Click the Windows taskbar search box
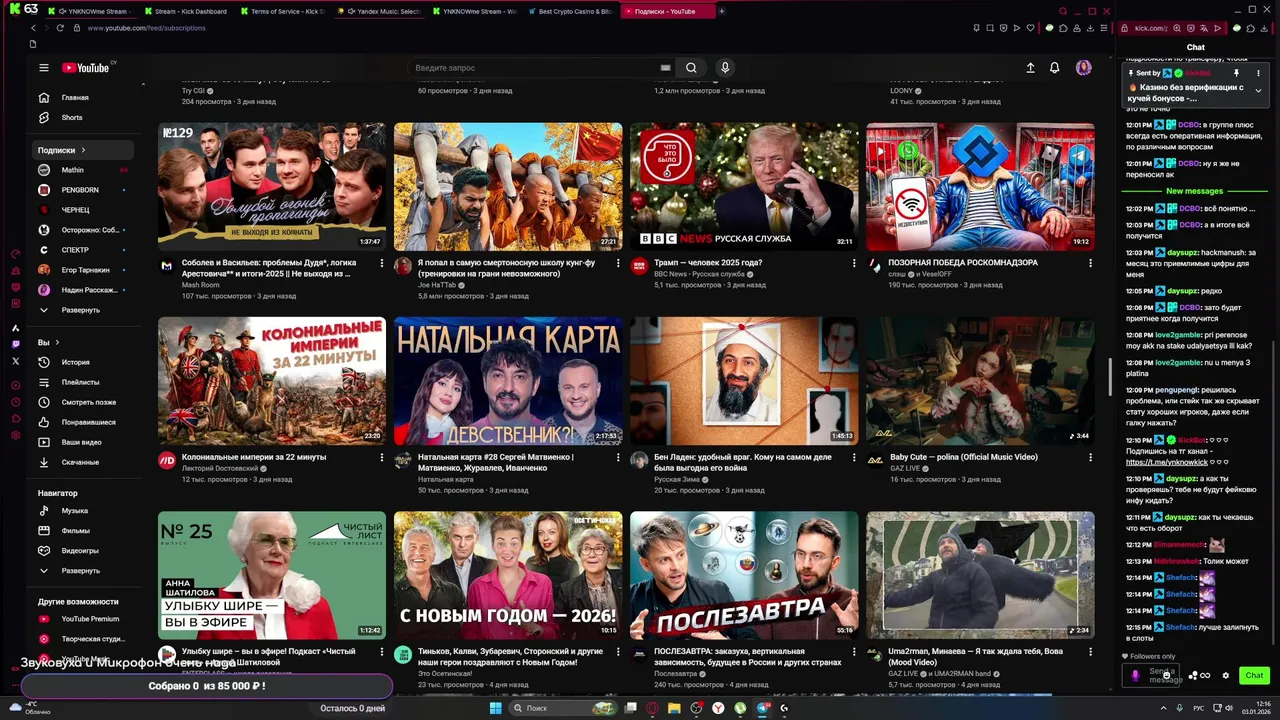This screenshot has width=1280, height=720. point(563,708)
